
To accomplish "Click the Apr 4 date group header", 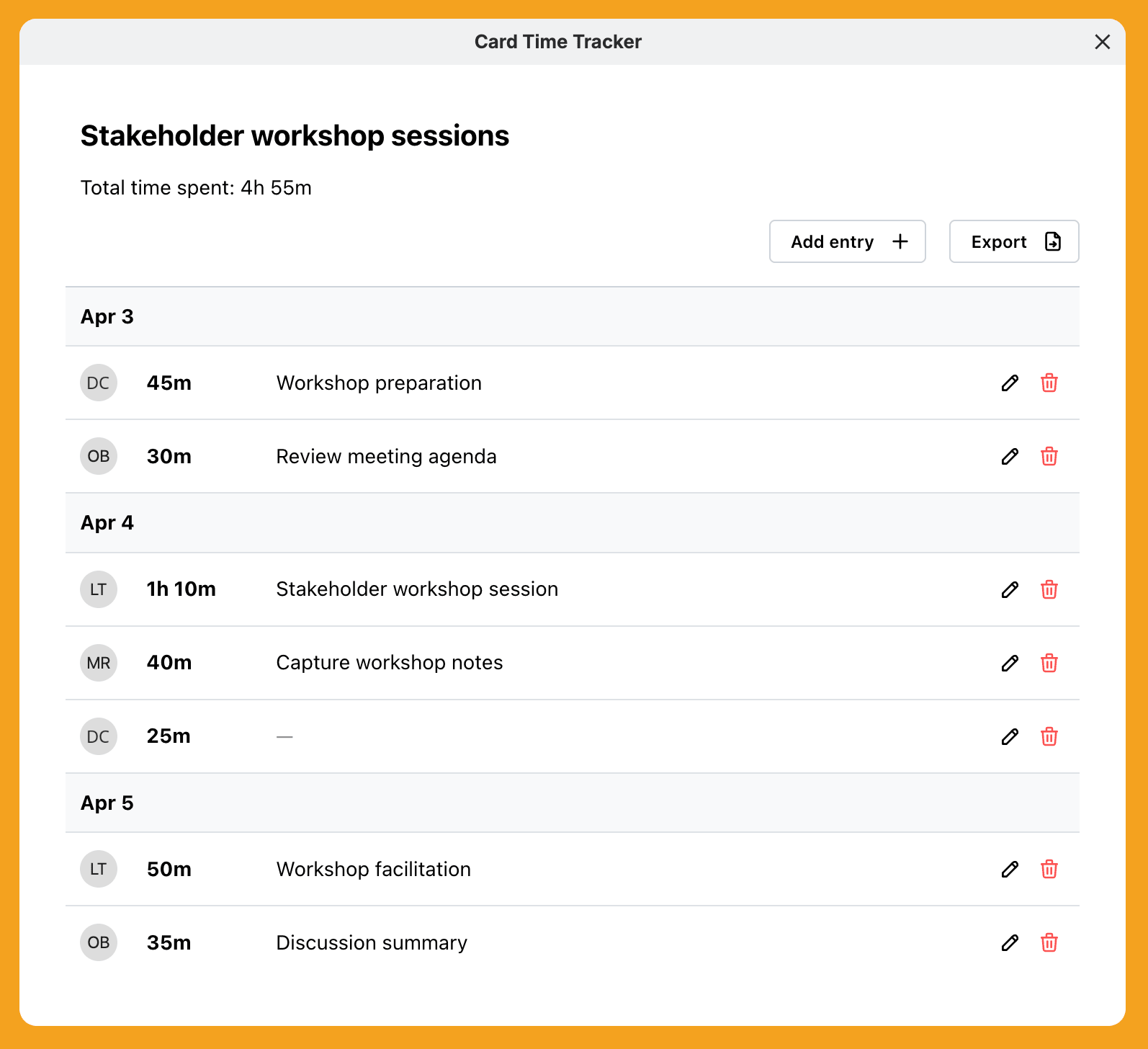I will click(107, 523).
